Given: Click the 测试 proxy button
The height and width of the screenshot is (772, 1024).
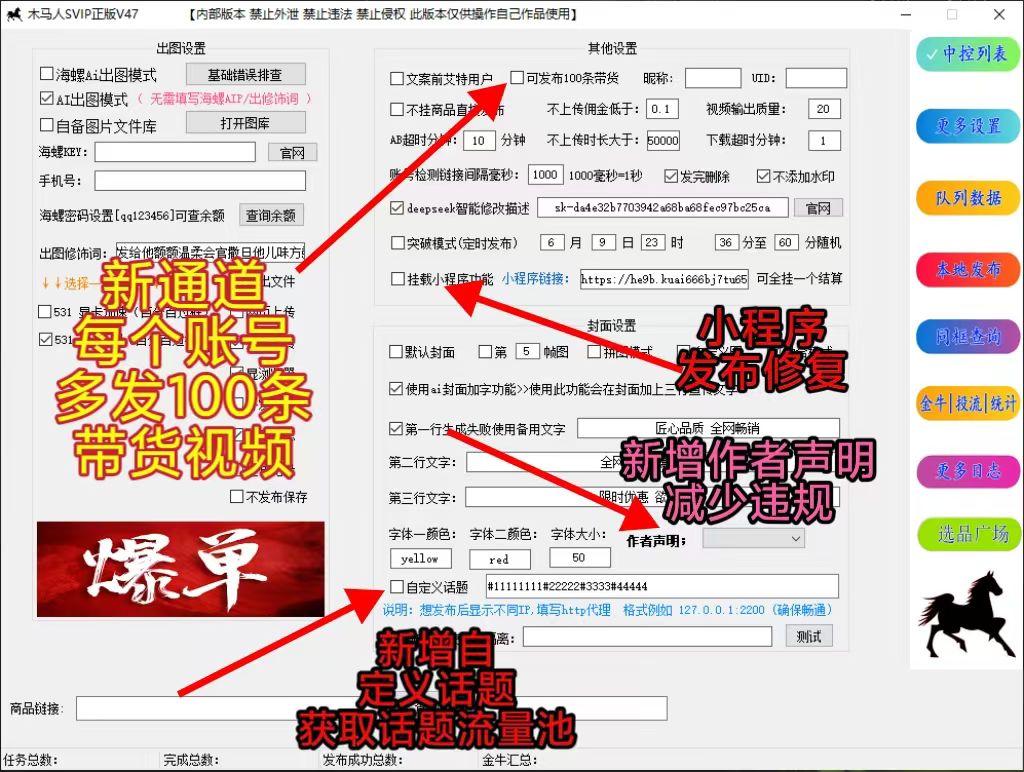Looking at the screenshot, I should (x=809, y=636).
